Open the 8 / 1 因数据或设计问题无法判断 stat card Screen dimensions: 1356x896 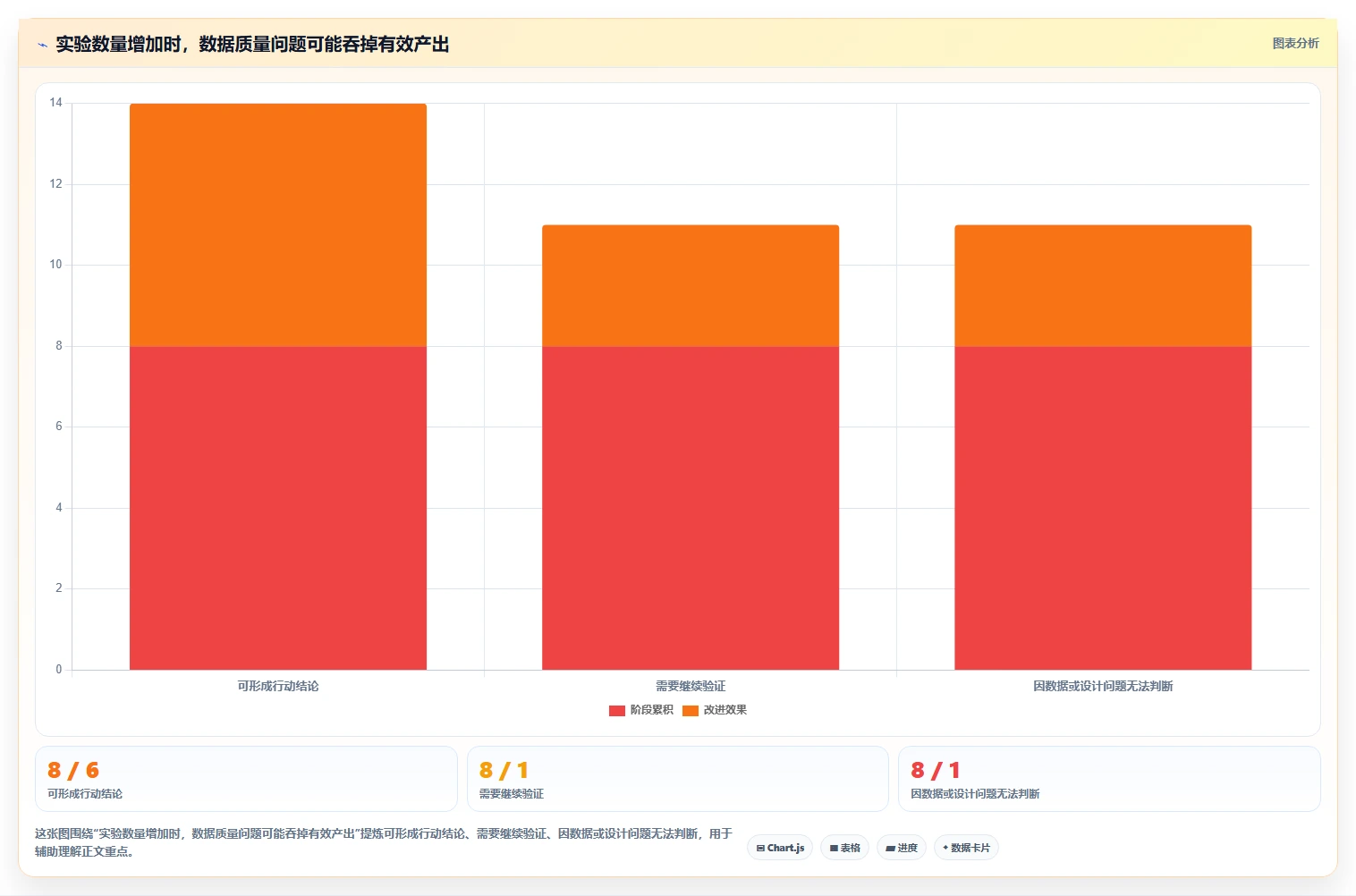tap(1109, 779)
